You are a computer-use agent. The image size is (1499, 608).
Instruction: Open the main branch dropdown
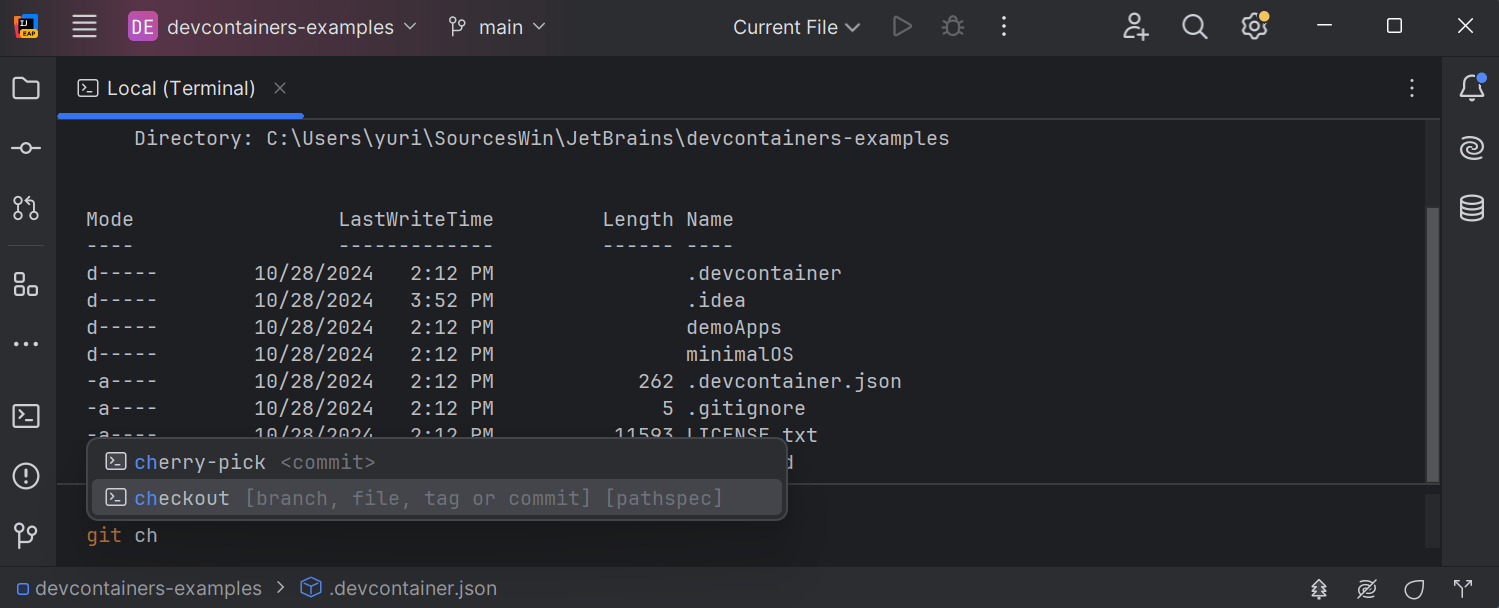click(x=498, y=27)
